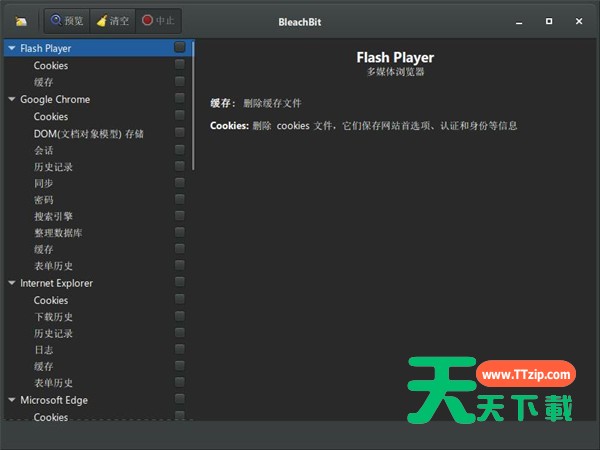Screen dimensions: 600x450
Task: Enable the Flash Player checkbox
Action: pos(179,47)
